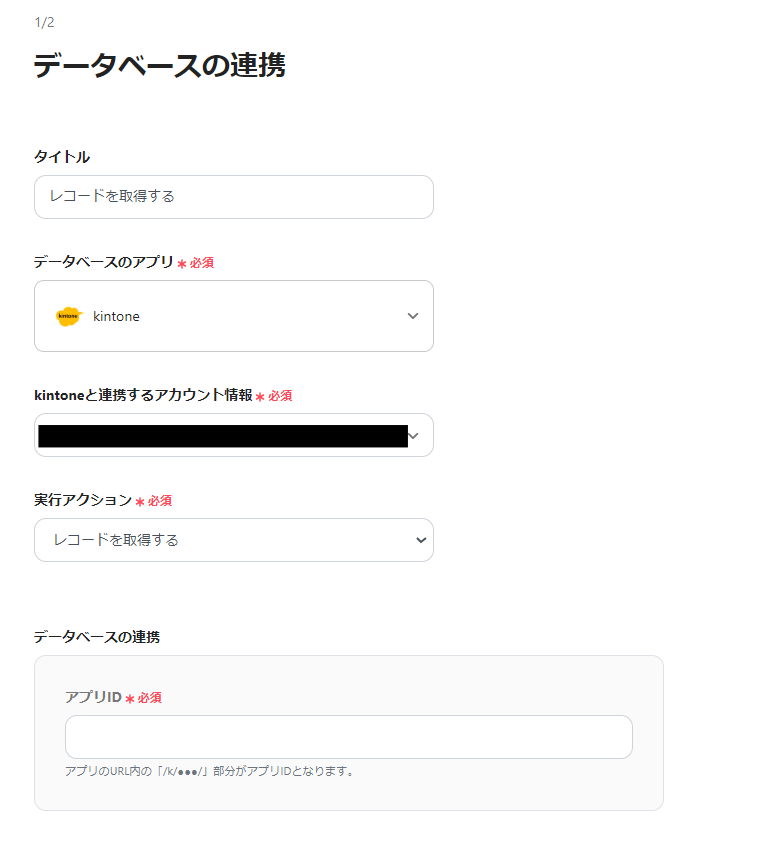Screen dimensions: 767x847
Task: Select the kintone app name text
Action: tap(116, 316)
